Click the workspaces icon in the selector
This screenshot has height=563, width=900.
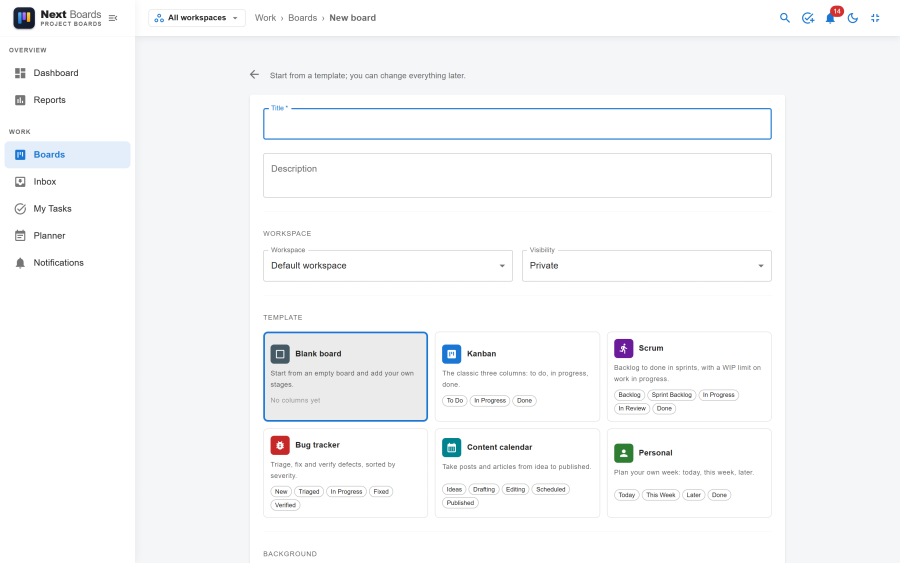coord(159,18)
